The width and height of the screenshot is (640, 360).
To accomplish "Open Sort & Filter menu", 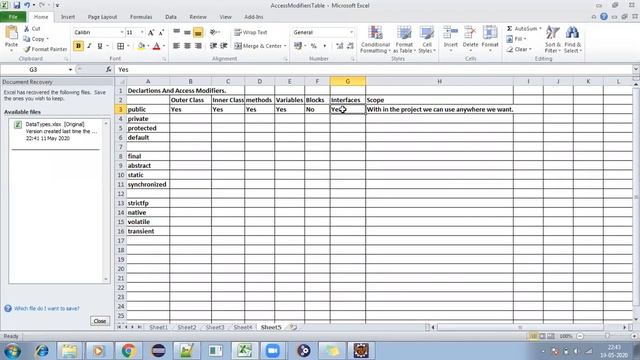I will tap(552, 39).
